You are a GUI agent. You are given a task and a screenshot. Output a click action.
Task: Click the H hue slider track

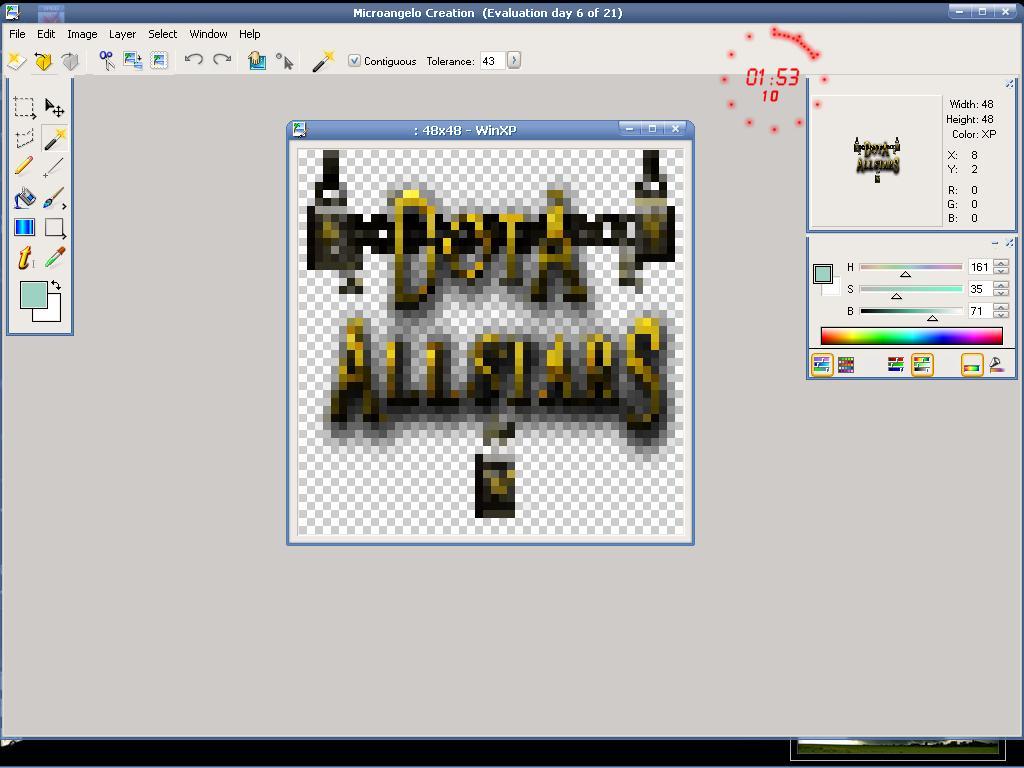tap(911, 267)
